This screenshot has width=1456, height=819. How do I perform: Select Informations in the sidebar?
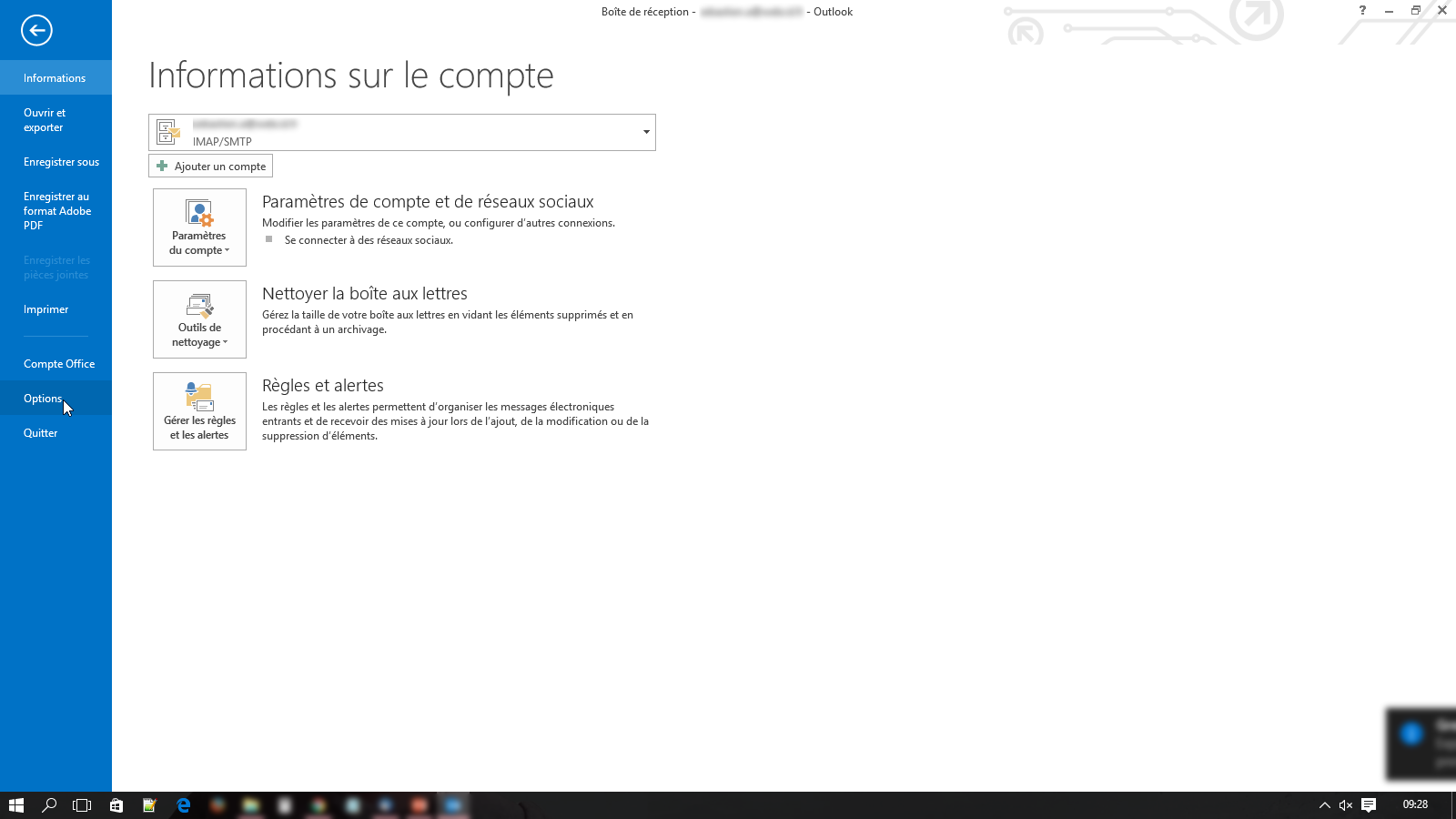56,78
